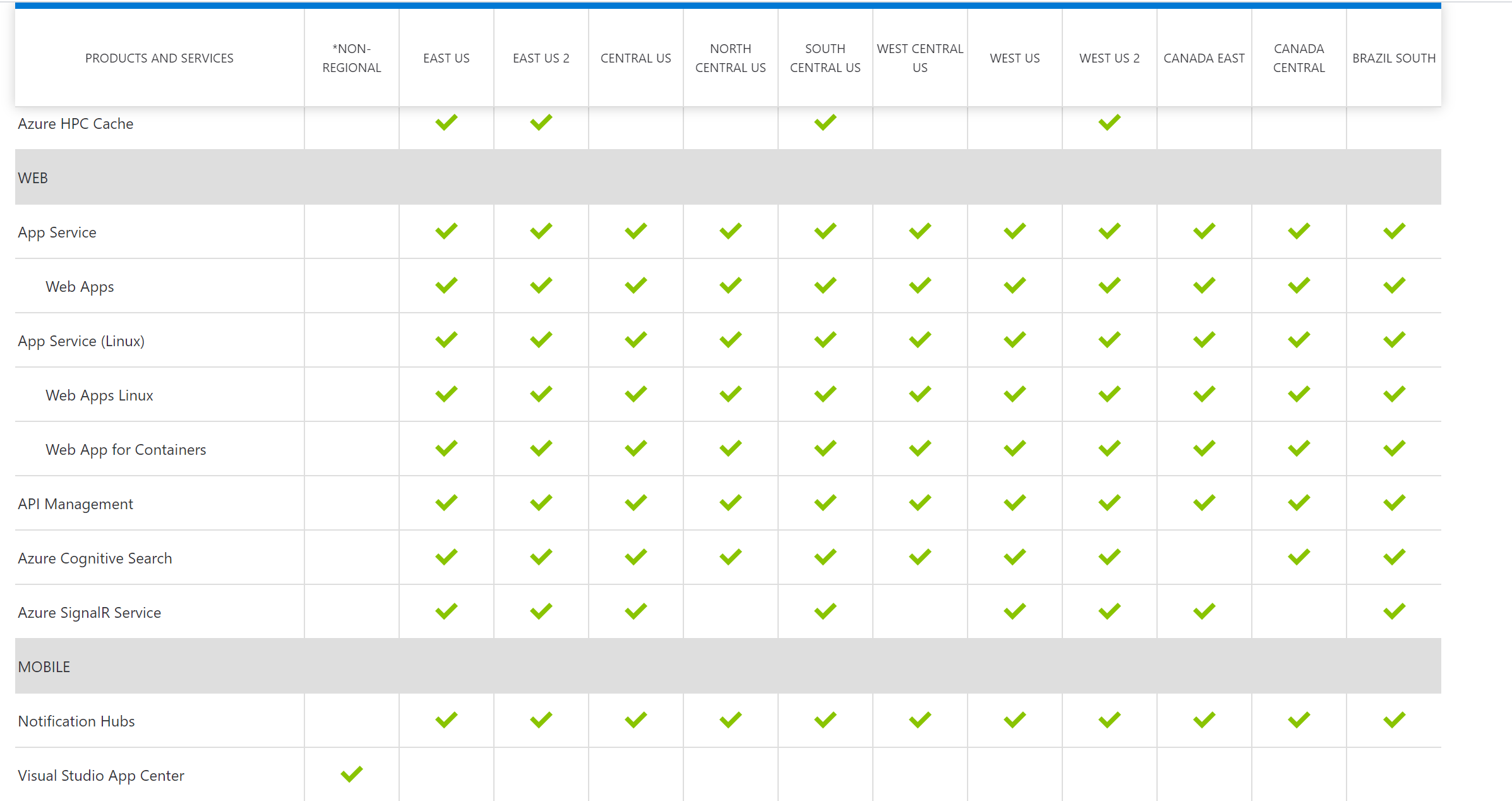Click the Non-Regional checkmark for Visual Studio App Center
This screenshot has width=1512, height=801.
(x=351, y=773)
